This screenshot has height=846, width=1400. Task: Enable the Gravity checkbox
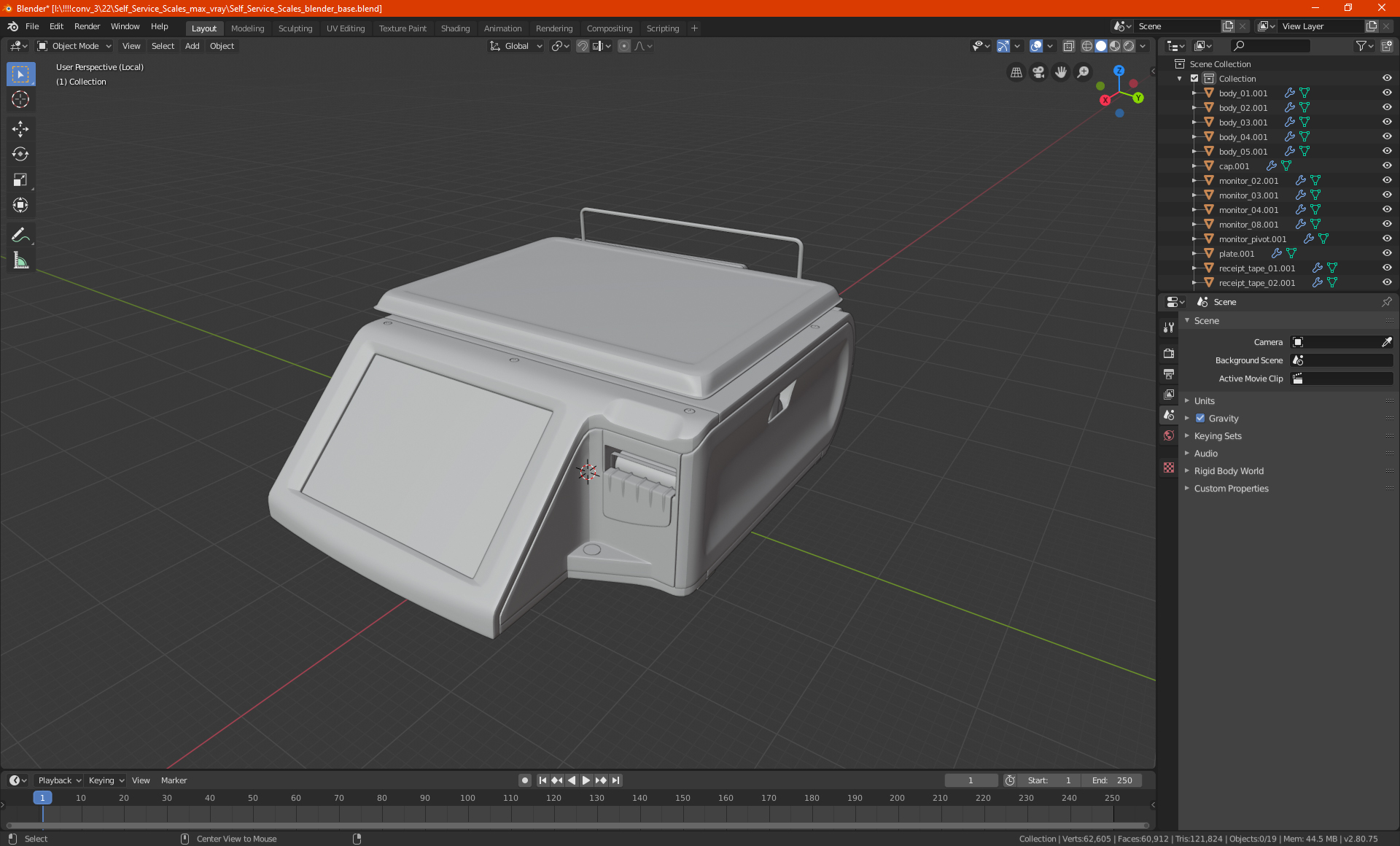click(1200, 419)
